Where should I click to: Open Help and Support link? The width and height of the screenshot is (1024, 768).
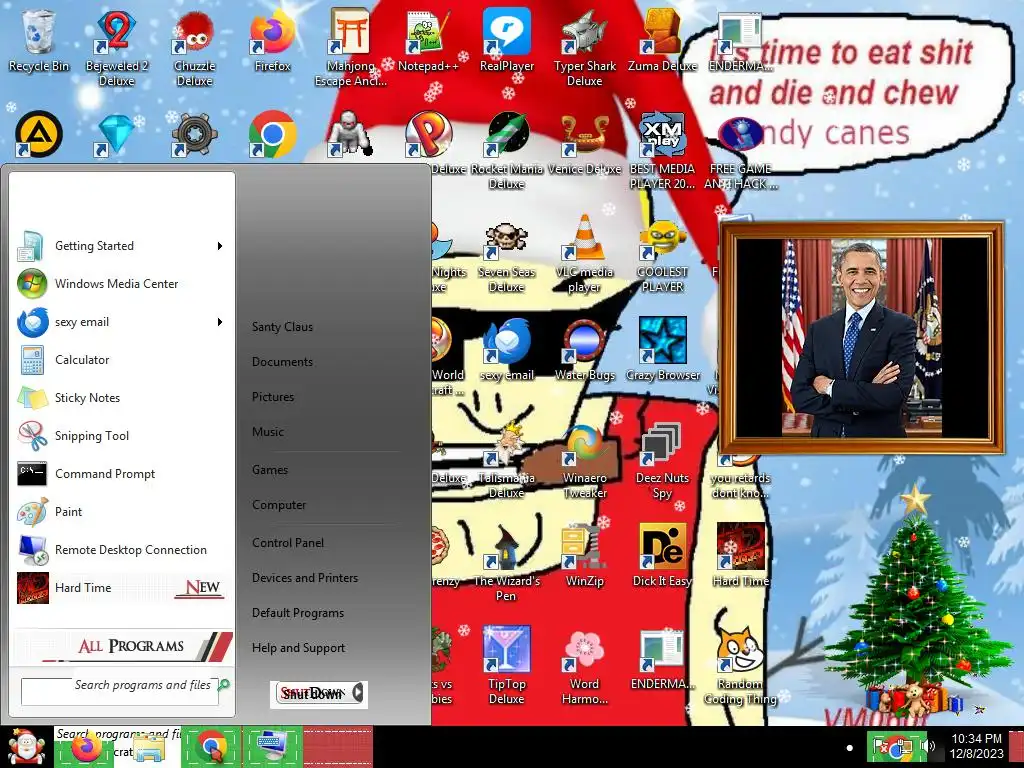(298, 648)
